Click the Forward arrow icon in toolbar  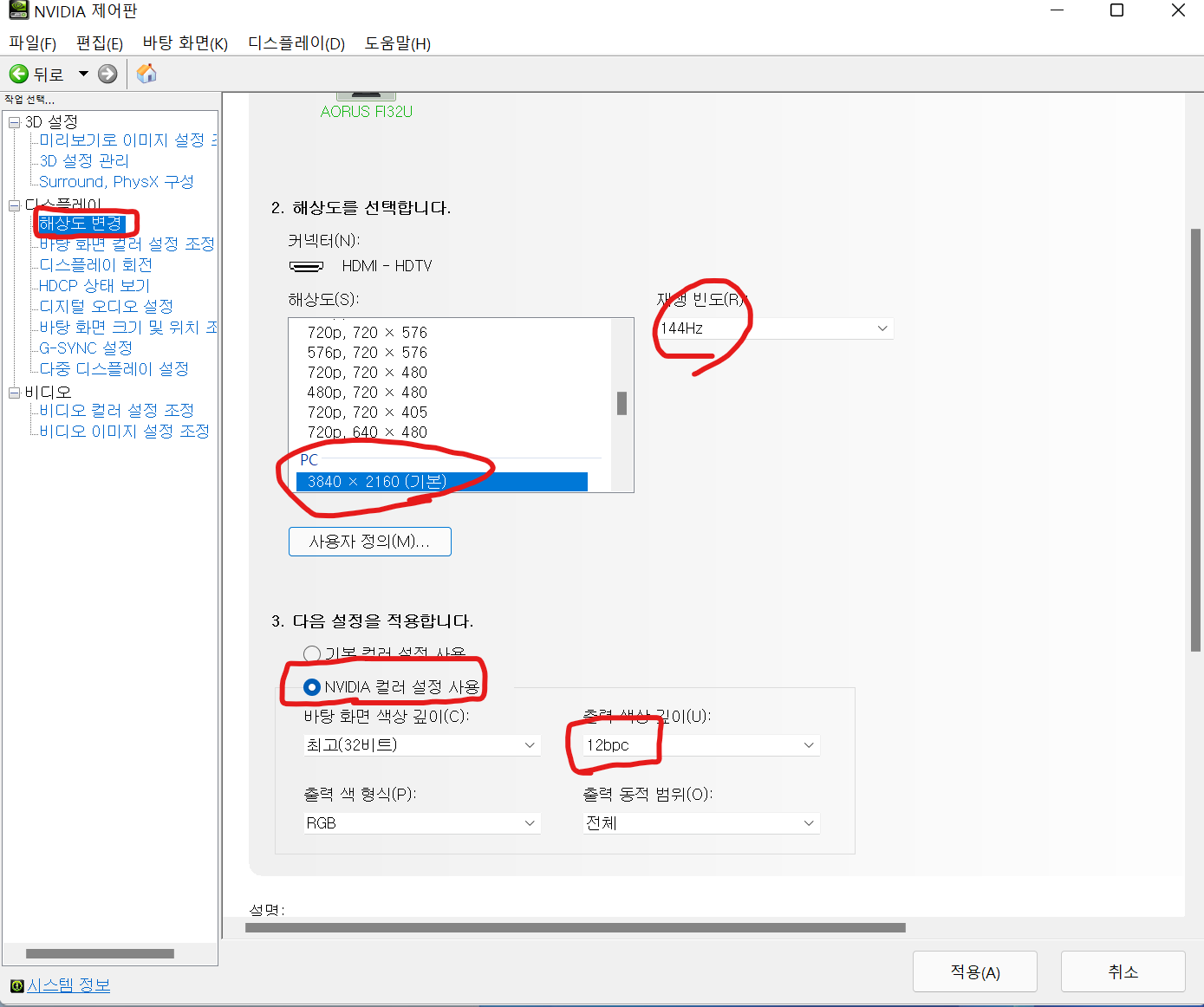click(x=107, y=74)
